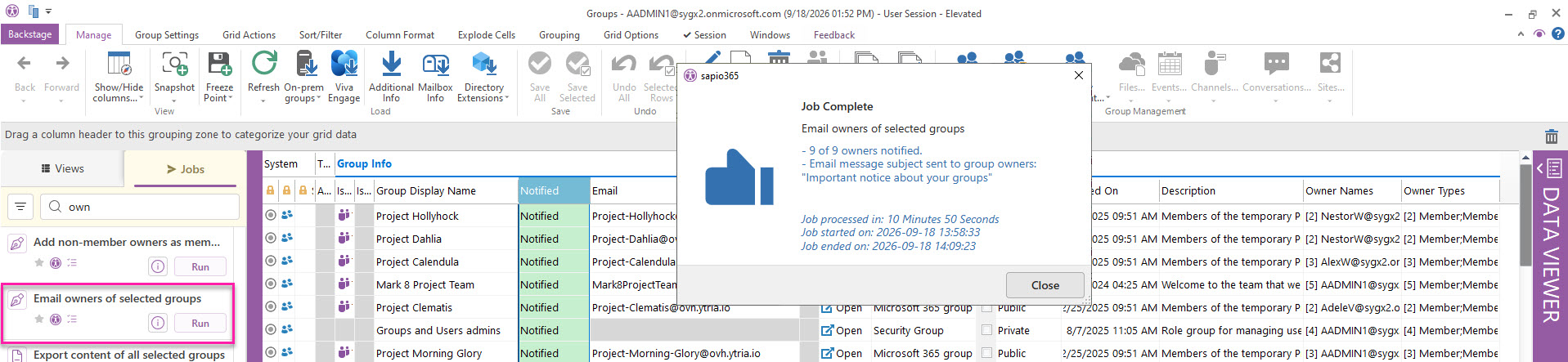The image size is (1568, 362).
Task: Switch to Group Settings tab
Action: click(167, 35)
